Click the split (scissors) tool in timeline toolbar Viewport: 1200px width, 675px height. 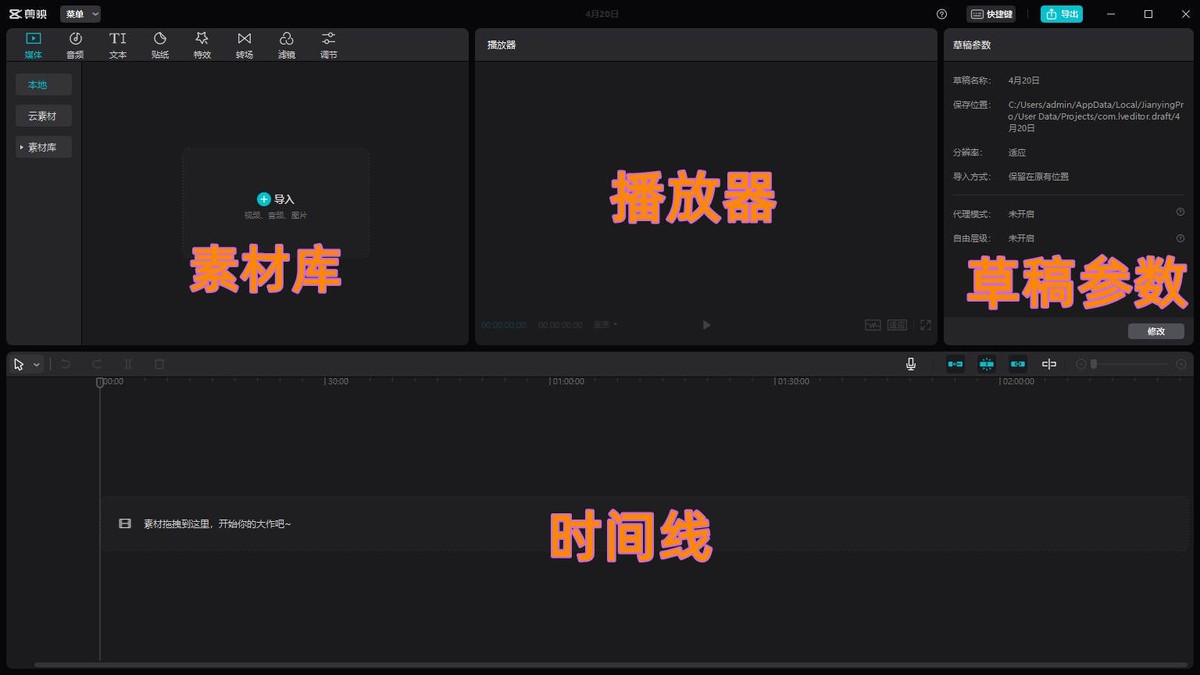coord(127,363)
